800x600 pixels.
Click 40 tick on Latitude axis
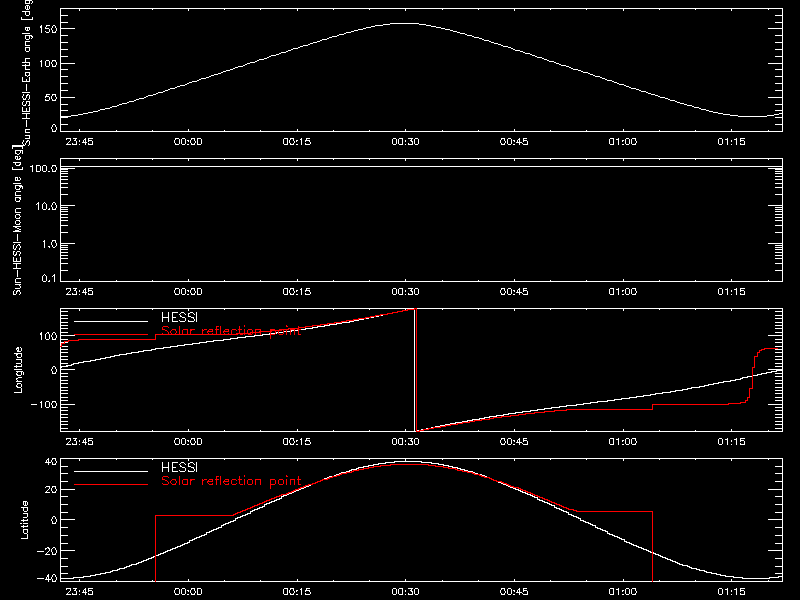[x=51, y=462]
